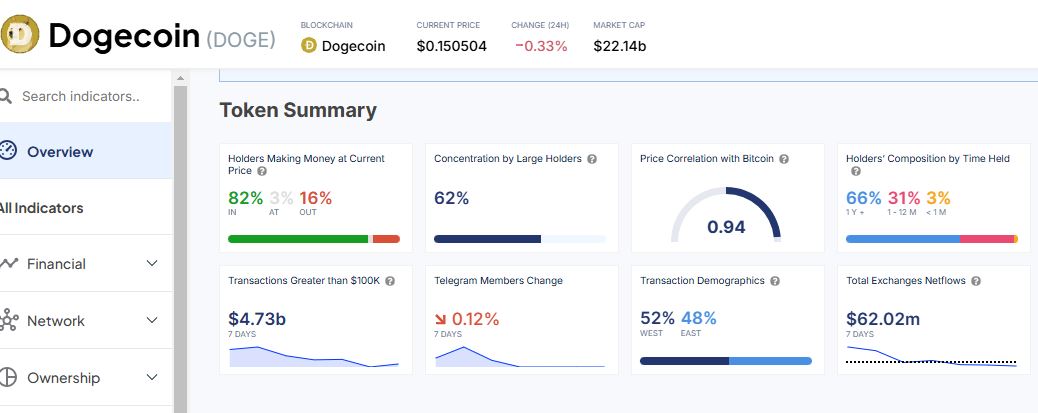Click the Network nodes icon
Viewport: 1038px width, 413px height.
point(9,321)
